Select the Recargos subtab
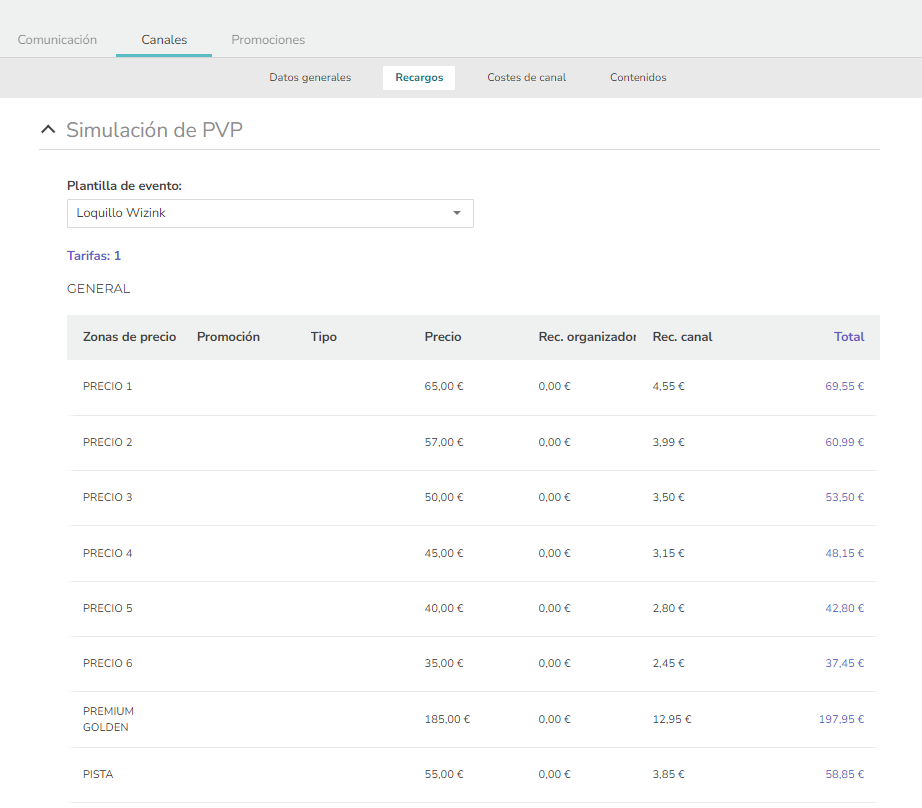The height and width of the screenshot is (808, 922). 419,78
